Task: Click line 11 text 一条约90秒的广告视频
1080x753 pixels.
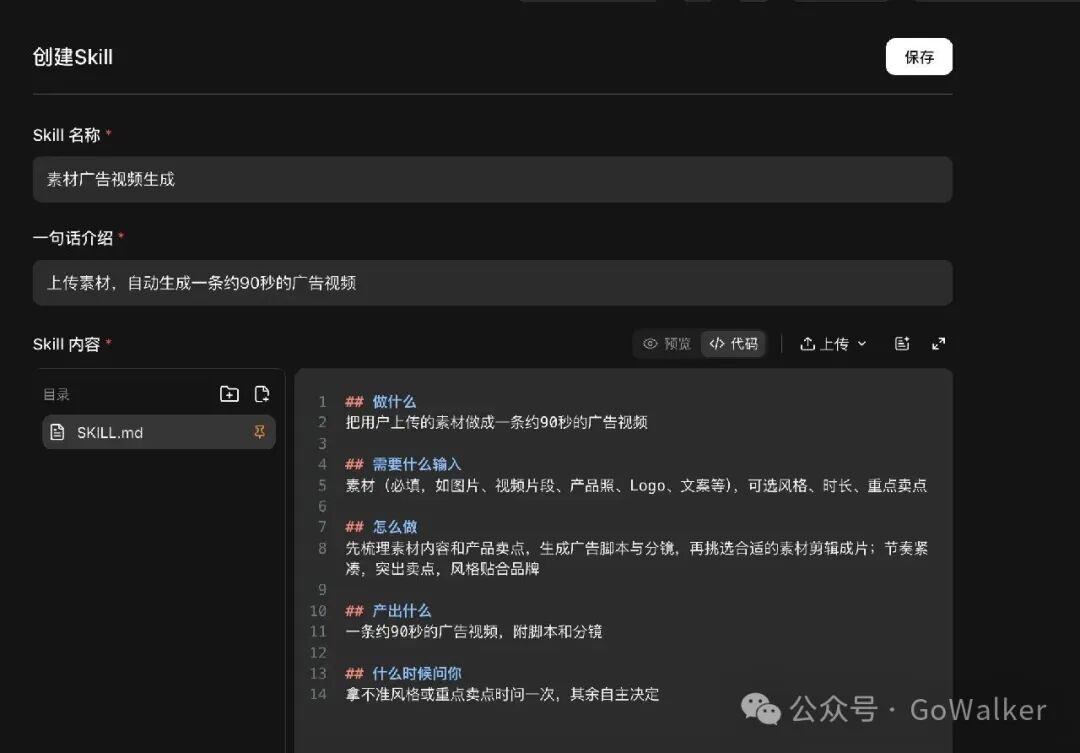Action: [x=473, y=632]
